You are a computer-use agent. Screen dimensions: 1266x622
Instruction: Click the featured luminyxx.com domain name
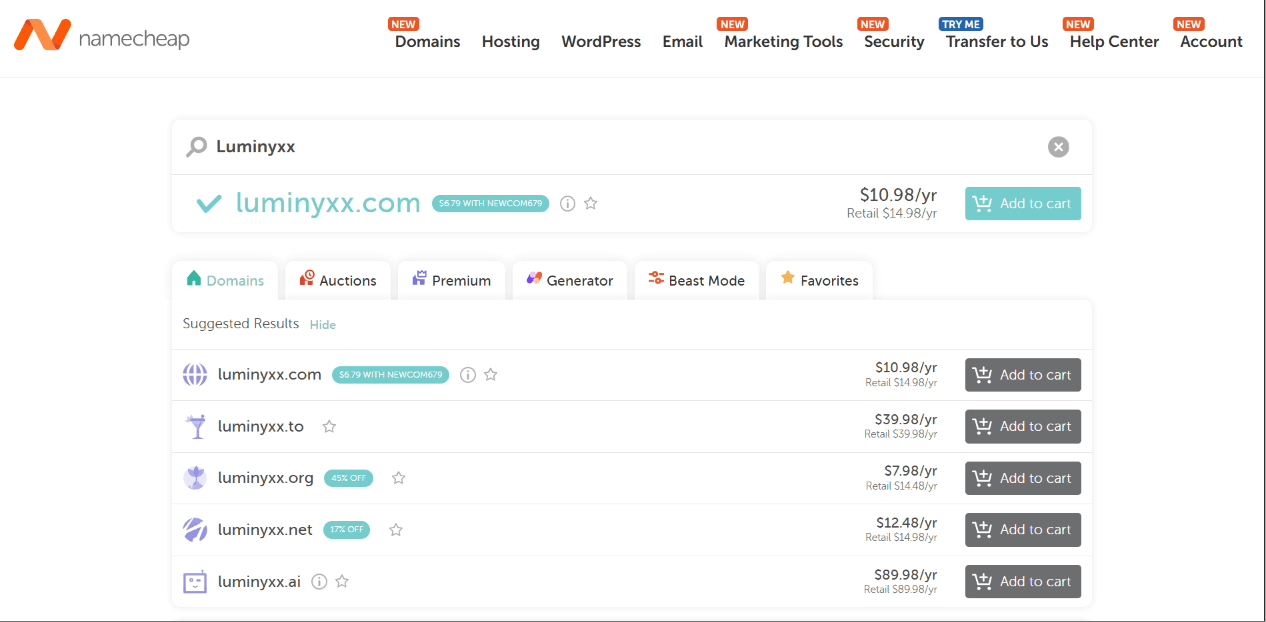point(328,203)
